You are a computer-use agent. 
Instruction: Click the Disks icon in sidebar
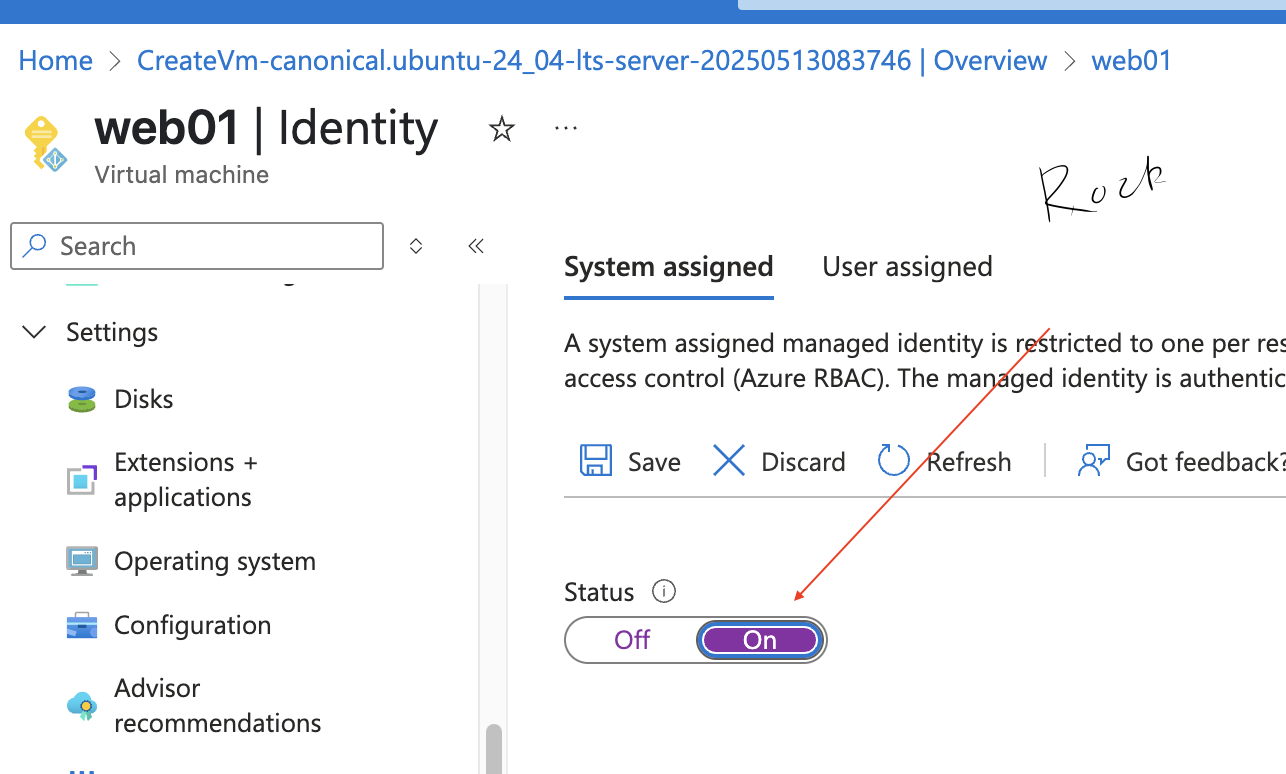(82, 399)
